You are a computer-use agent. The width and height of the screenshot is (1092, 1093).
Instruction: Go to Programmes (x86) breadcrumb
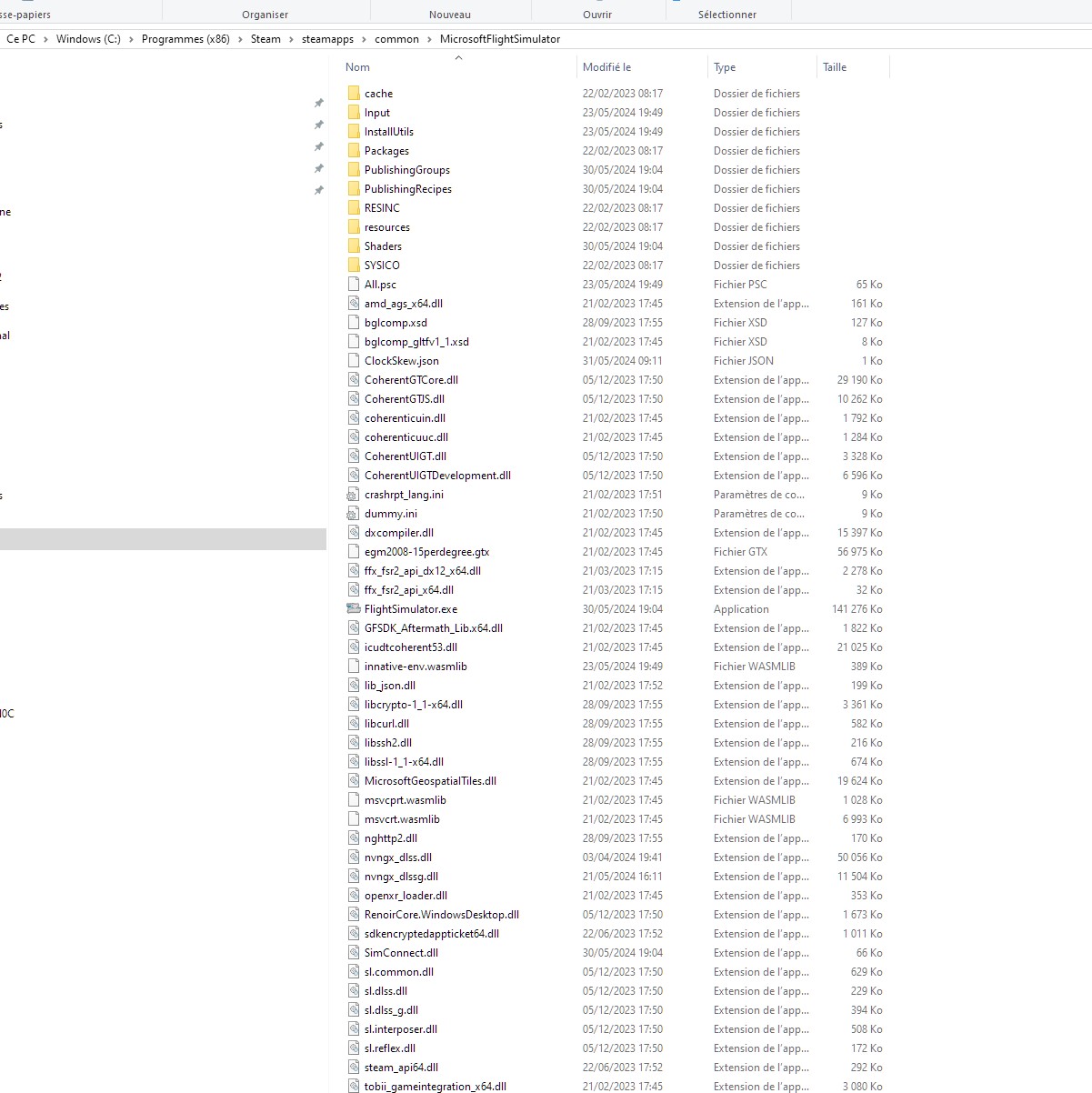point(185,39)
